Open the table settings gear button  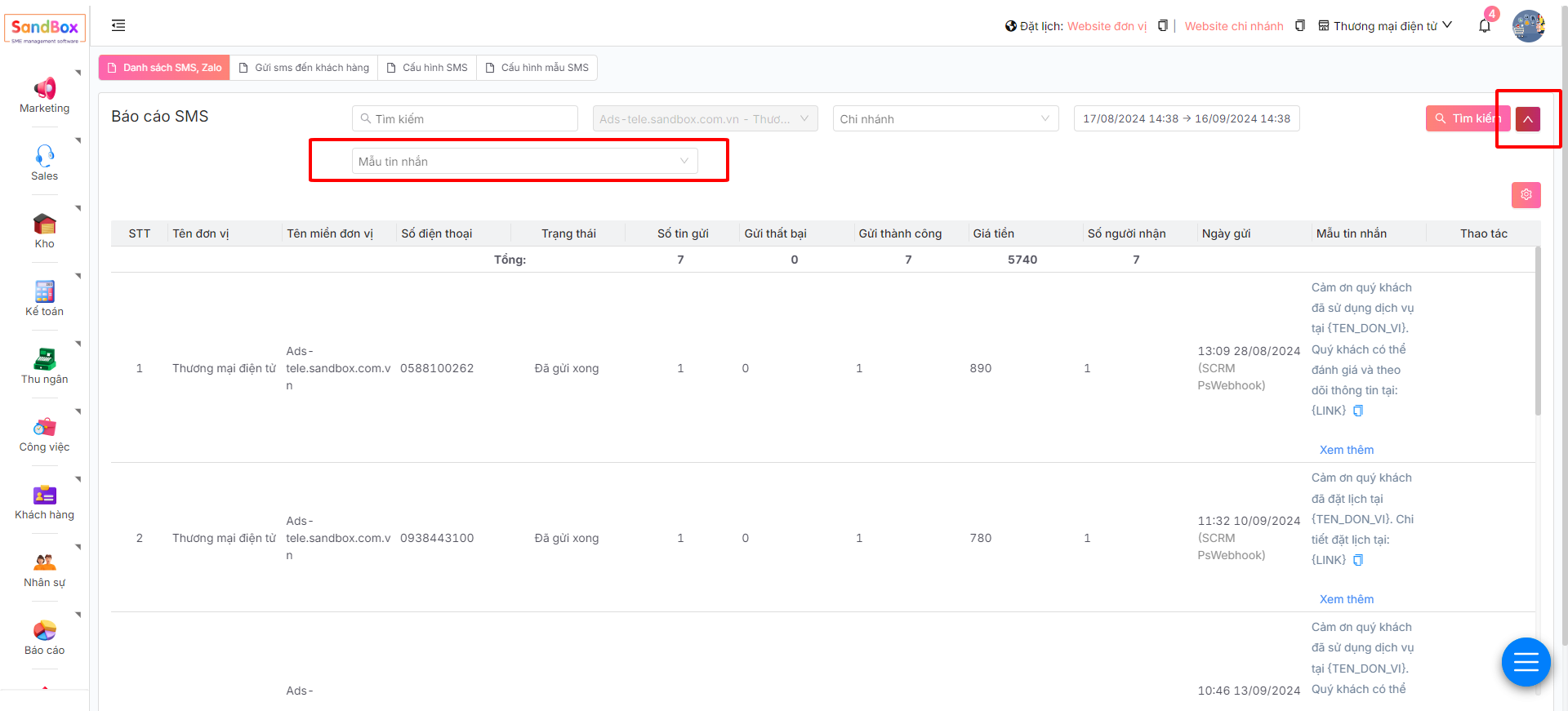click(x=1526, y=195)
